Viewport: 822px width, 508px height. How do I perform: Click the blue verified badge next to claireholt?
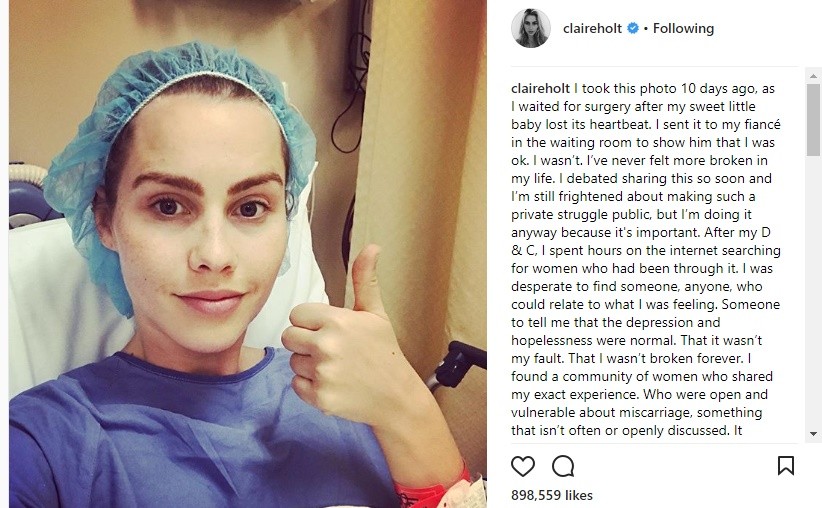tap(633, 28)
